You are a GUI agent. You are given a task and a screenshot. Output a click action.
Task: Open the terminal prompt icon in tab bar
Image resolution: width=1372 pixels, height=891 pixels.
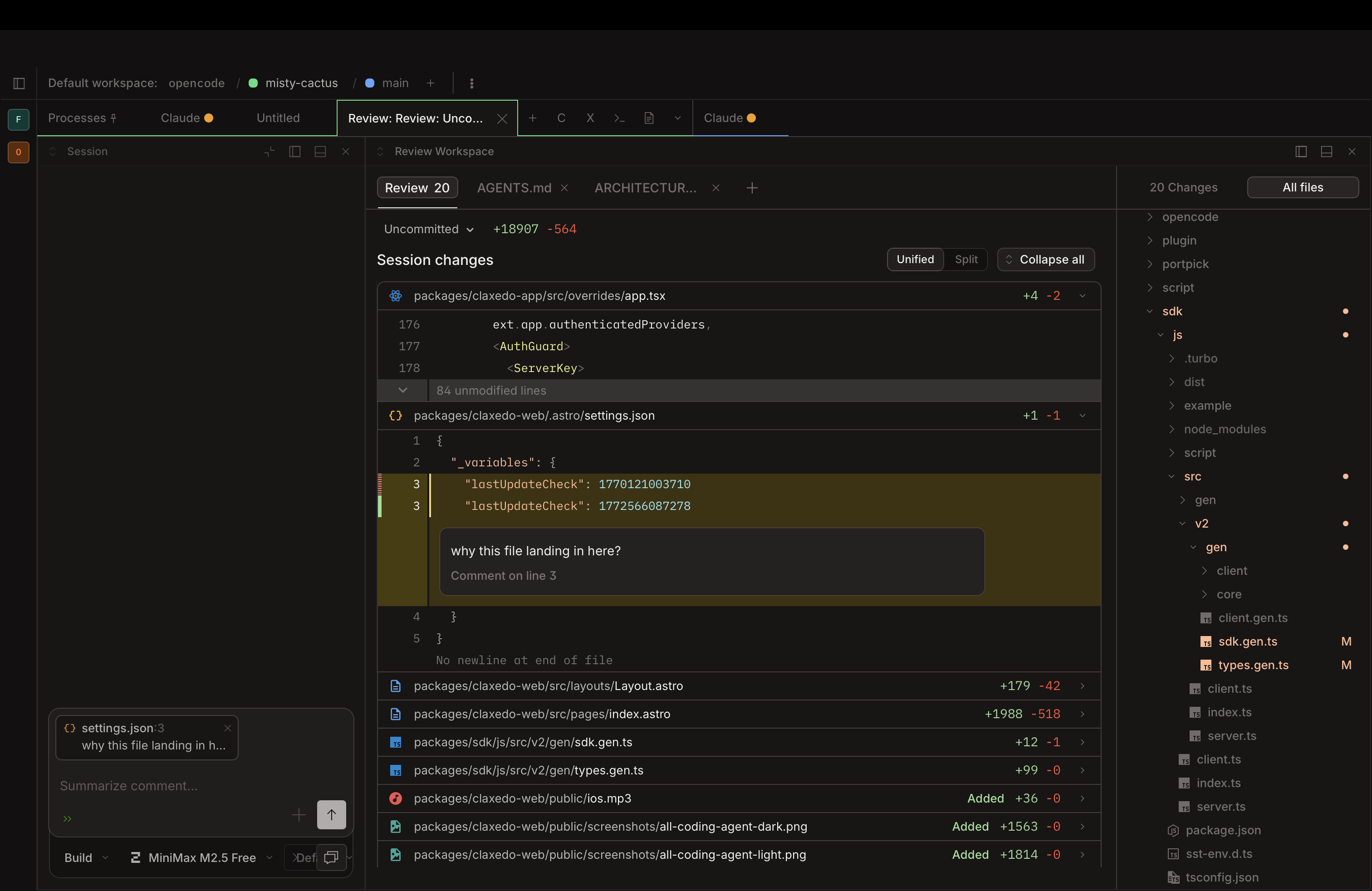coord(619,118)
